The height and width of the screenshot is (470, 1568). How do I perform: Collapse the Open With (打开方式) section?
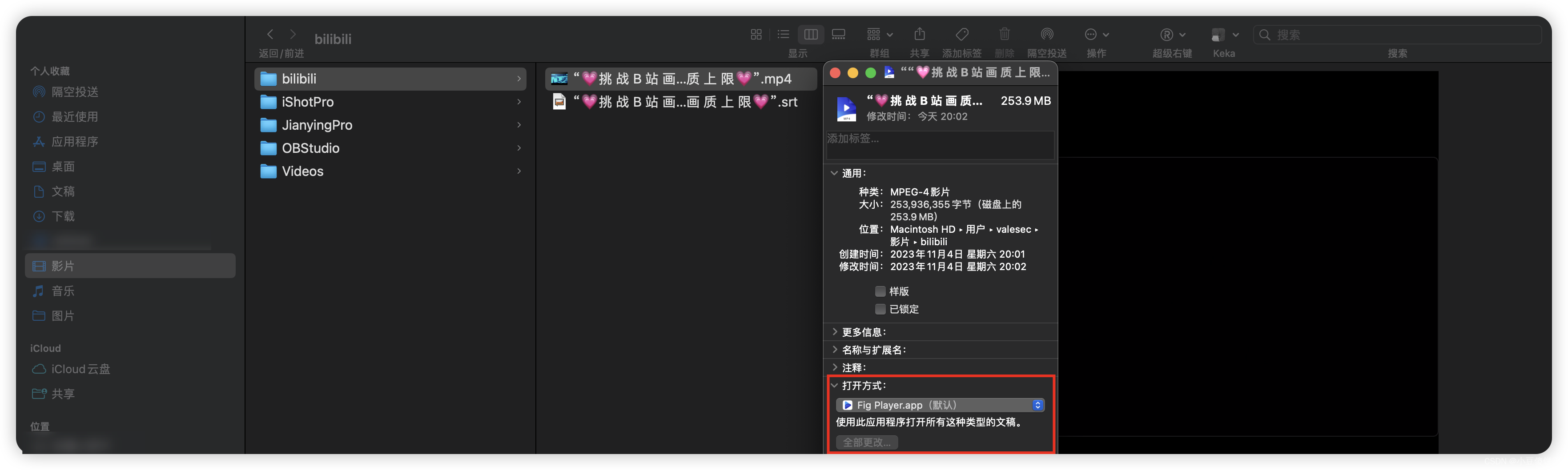[x=834, y=386]
